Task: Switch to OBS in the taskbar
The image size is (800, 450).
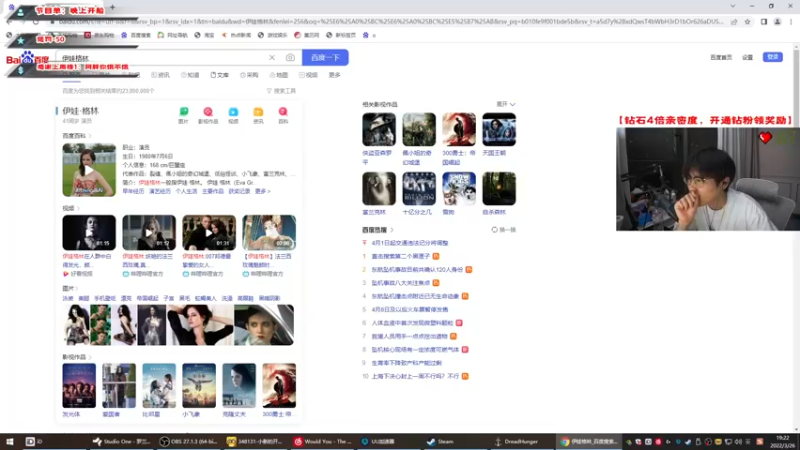Action: click(x=188, y=442)
